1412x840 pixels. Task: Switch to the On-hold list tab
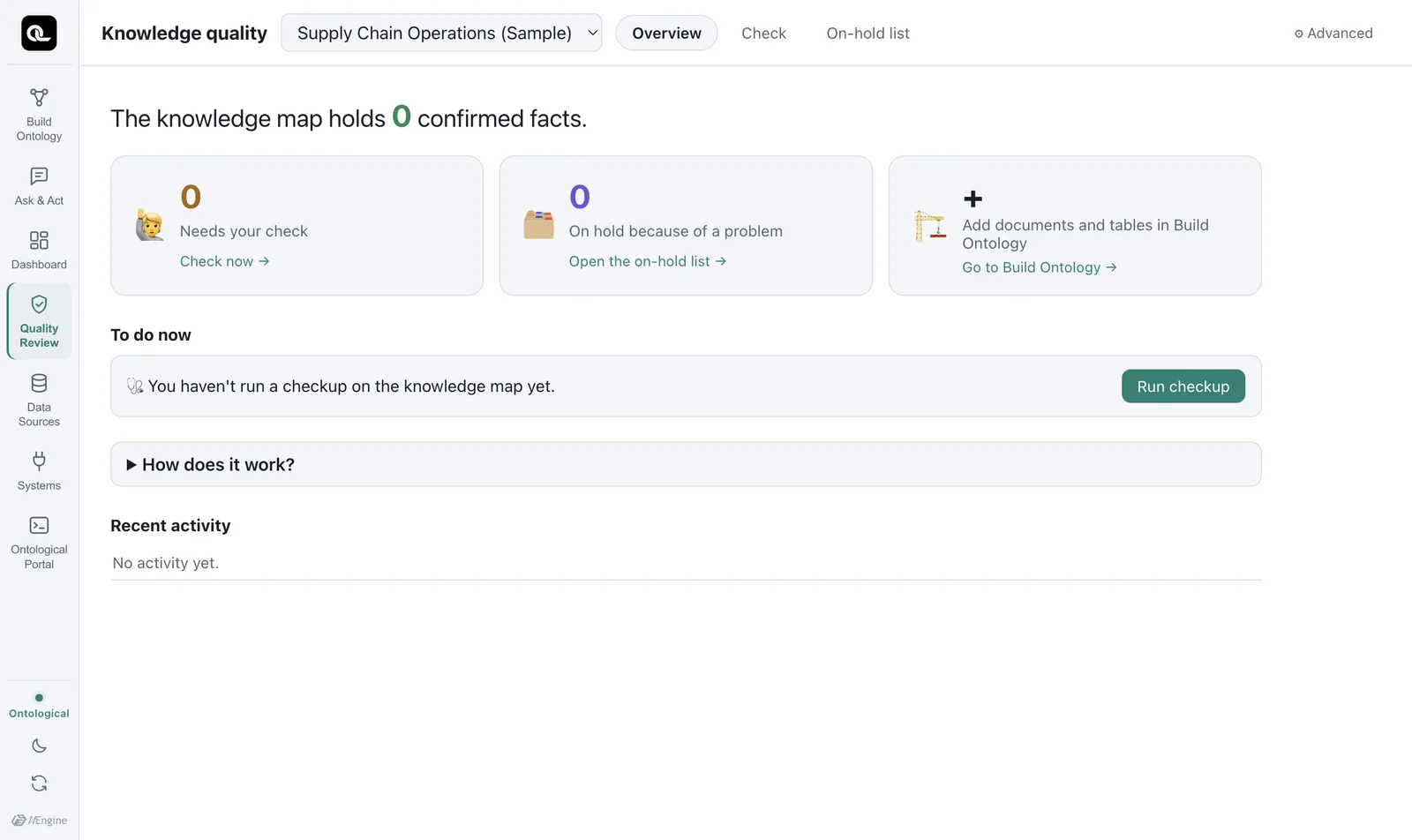point(867,33)
